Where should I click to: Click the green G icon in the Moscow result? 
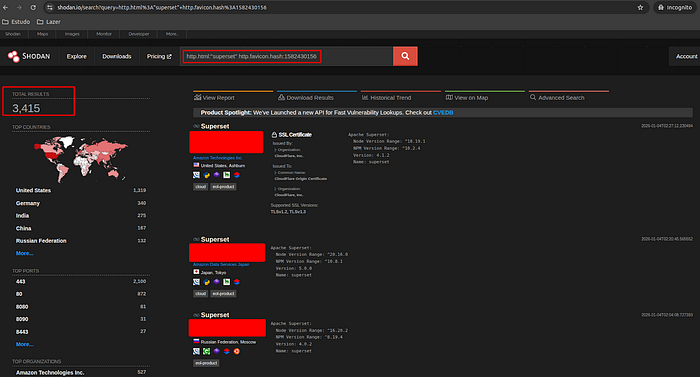[x=207, y=352]
